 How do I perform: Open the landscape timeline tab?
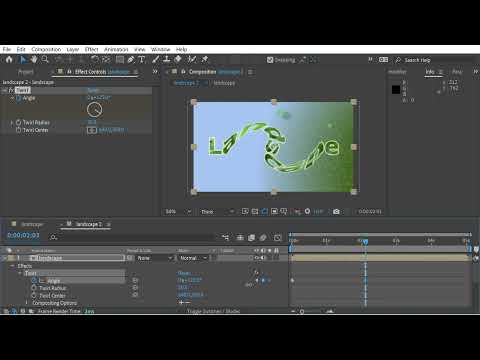pyautogui.click(x=32, y=224)
